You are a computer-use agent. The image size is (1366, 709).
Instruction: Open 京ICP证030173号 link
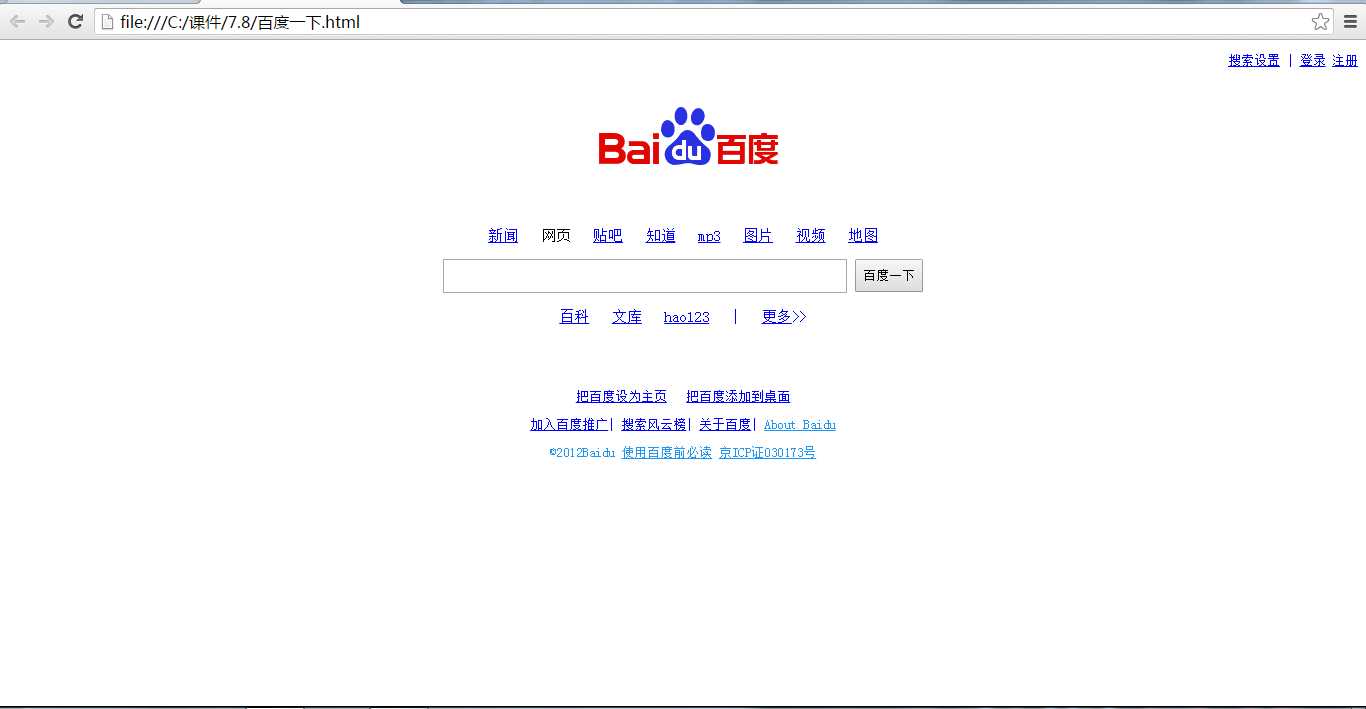pyautogui.click(x=767, y=453)
